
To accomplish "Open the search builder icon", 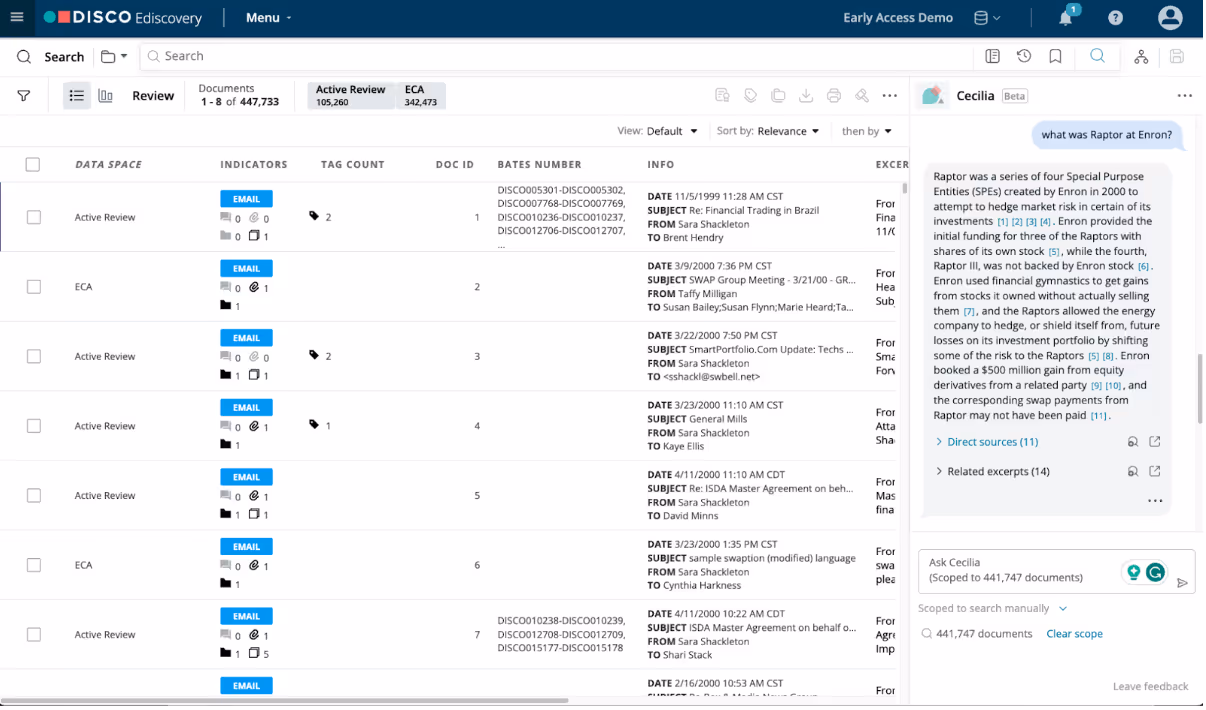I will [992, 57].
